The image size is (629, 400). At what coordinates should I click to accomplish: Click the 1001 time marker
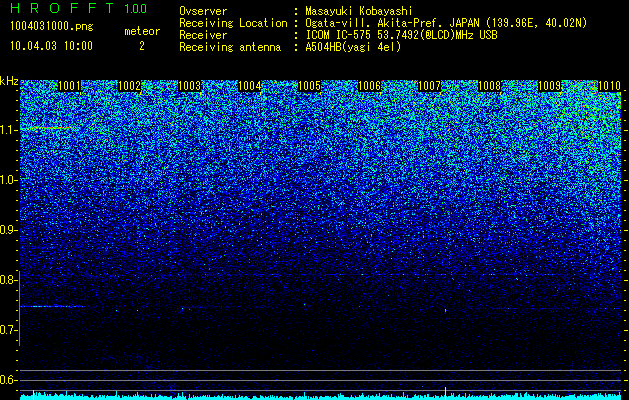[69, 86]
